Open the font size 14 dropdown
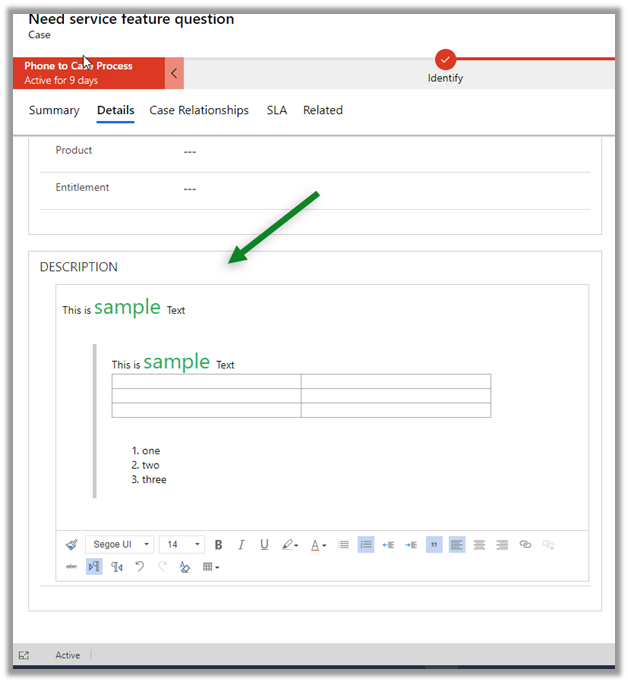Viewport: 628px width, 683px height. pos(181,545)
